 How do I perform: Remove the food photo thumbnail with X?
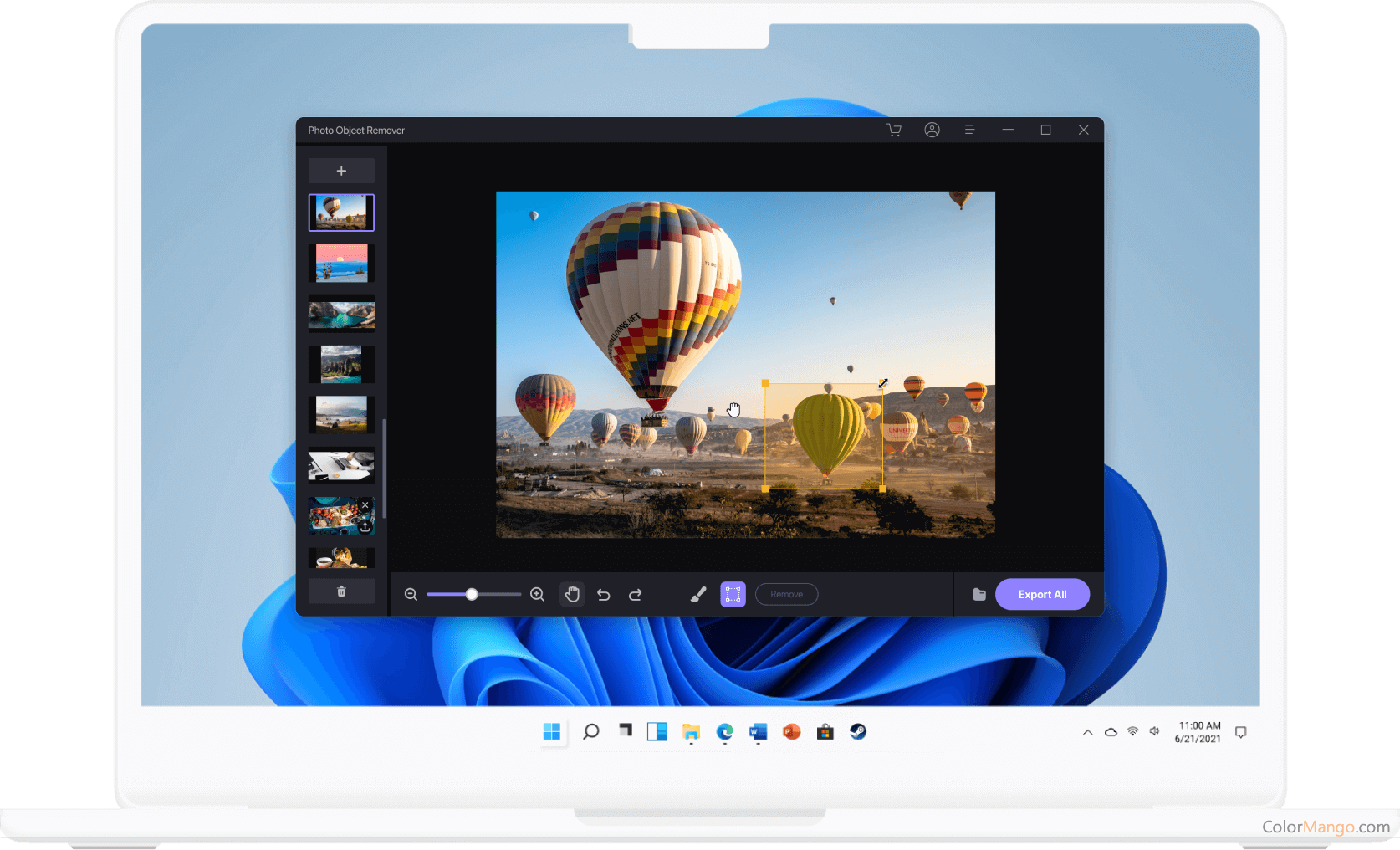(365, 505)
